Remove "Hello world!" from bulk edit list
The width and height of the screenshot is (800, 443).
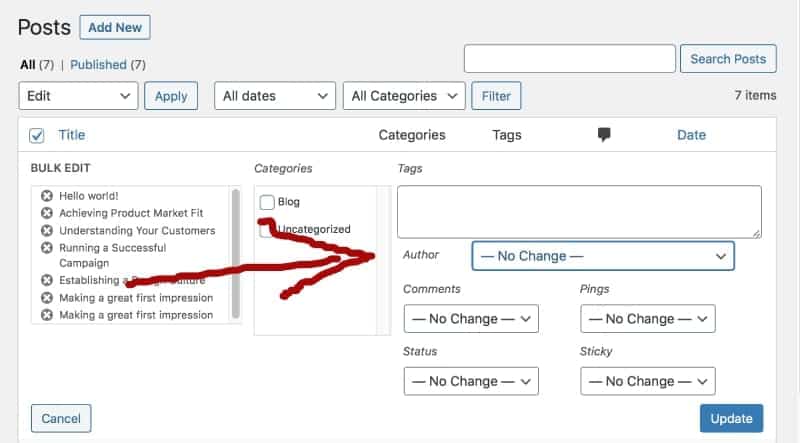[x=46, y=196]
